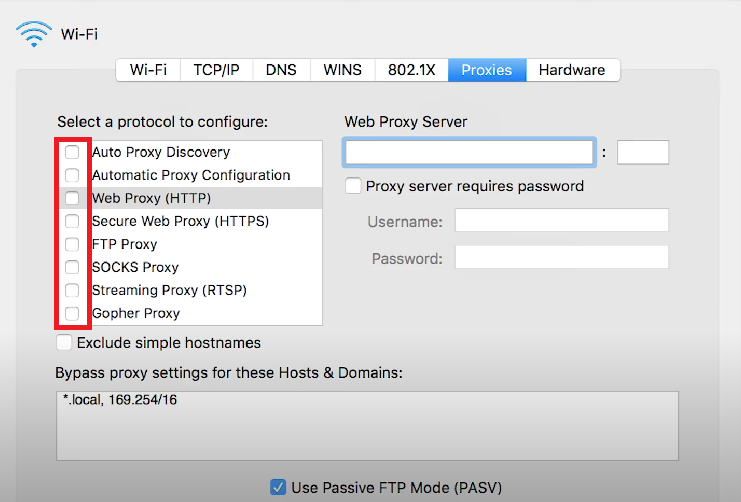Screen dimensions: 741x502
Task: Toggle Proxy server requires password
Action: [x=353, y=186]
